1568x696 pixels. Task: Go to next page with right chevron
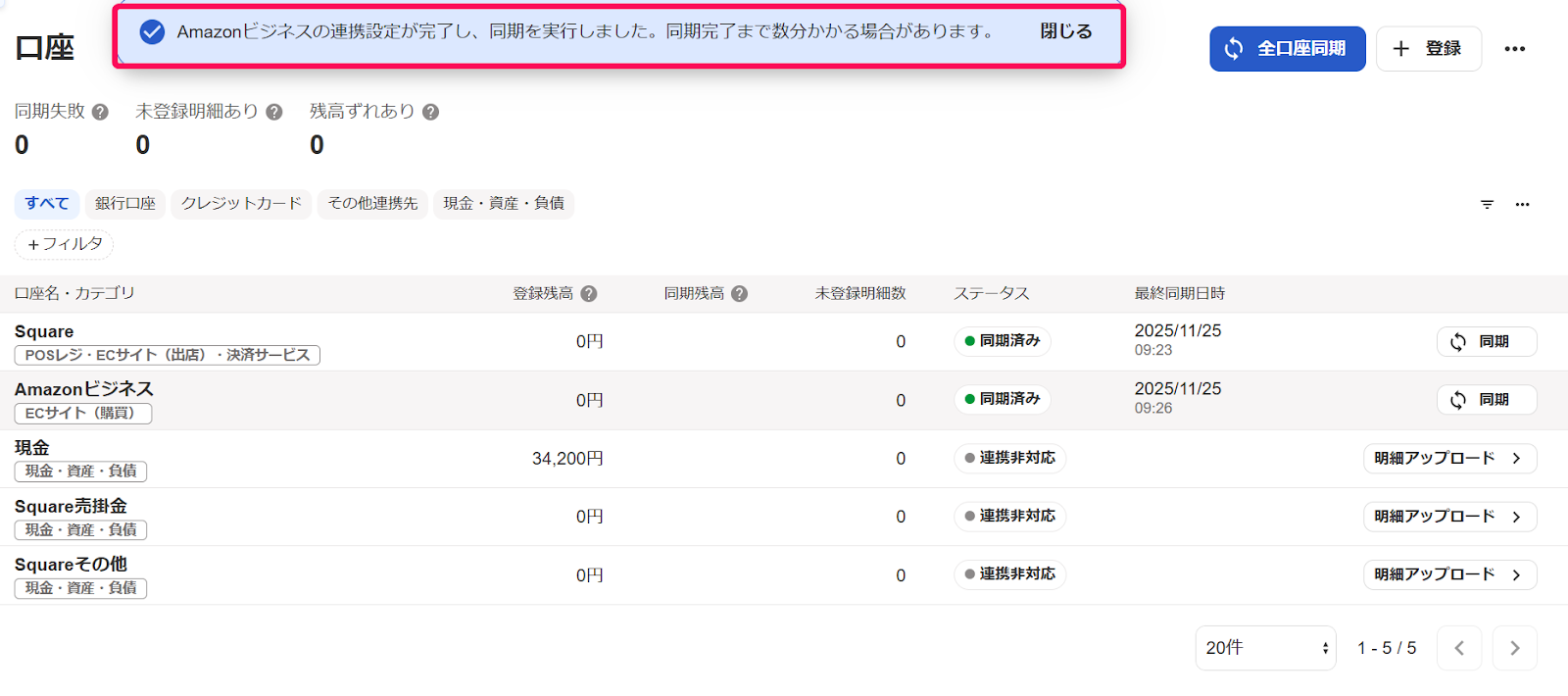(x=1515, y=648)
